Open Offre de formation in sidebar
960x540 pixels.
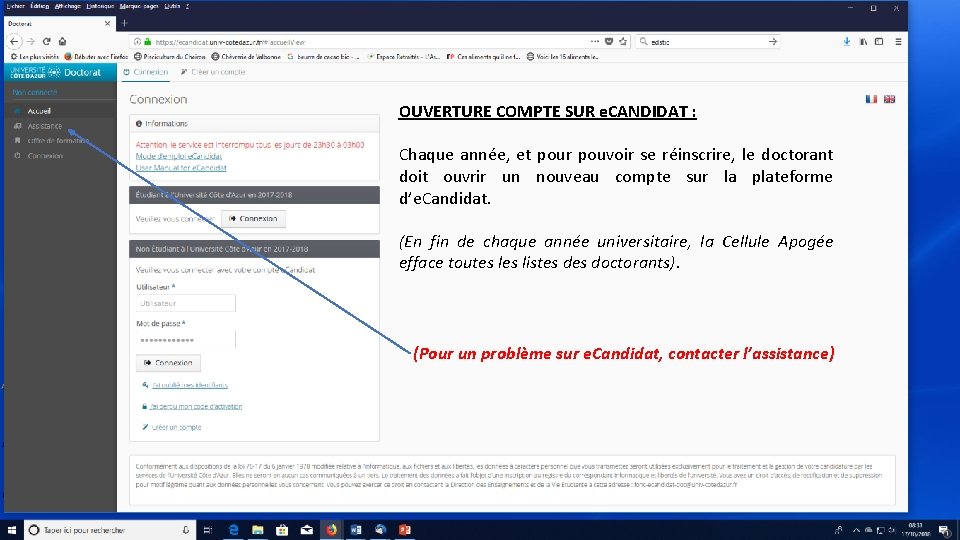[60, 141]
